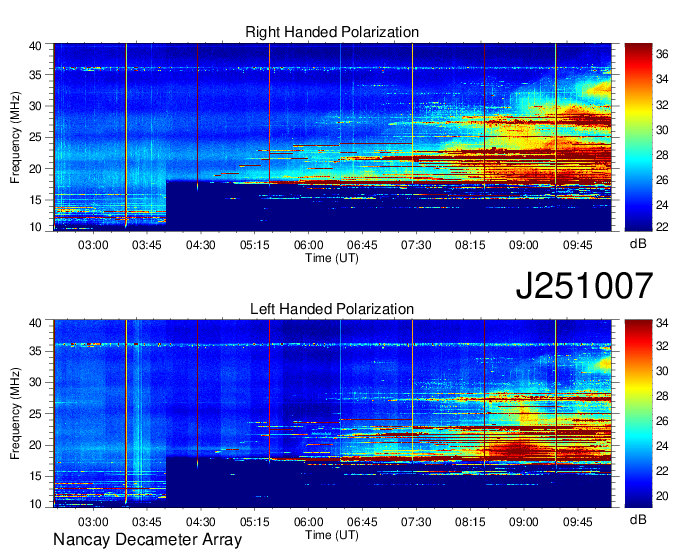The width and height of the screenshot is (680, 552).
Task: Click the right-handed polarization color bar
Action: click(x=638, y=136)
